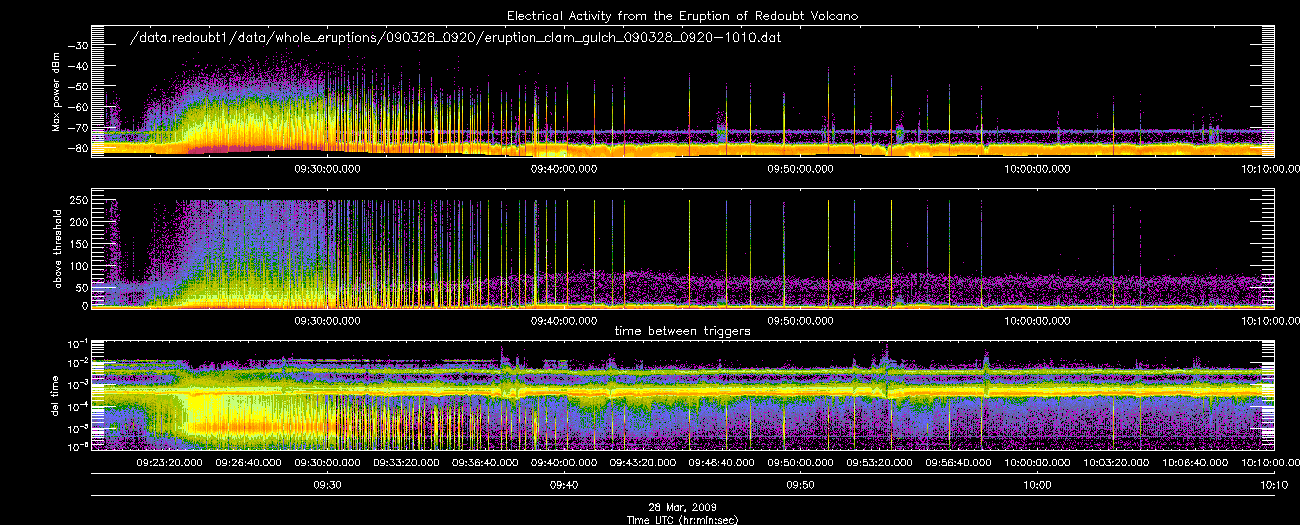Click the '0' tick on above threshold axis
The height and width of the screenshot is (525, 1300).
(x=87, y=305)
